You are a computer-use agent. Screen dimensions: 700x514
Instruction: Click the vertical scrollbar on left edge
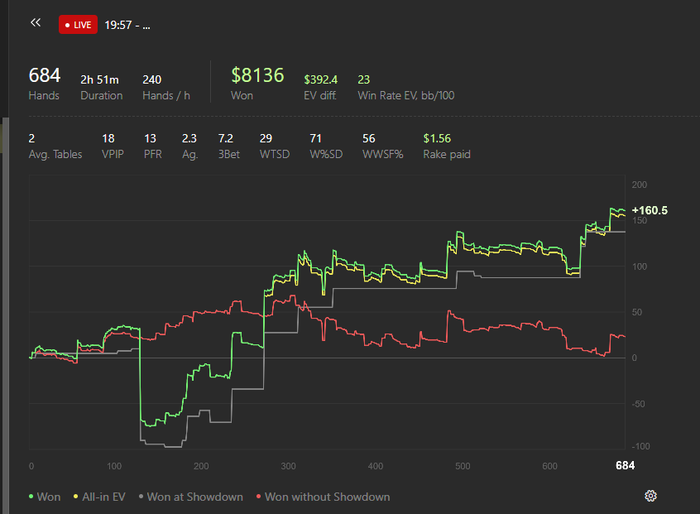click(5, 315)
